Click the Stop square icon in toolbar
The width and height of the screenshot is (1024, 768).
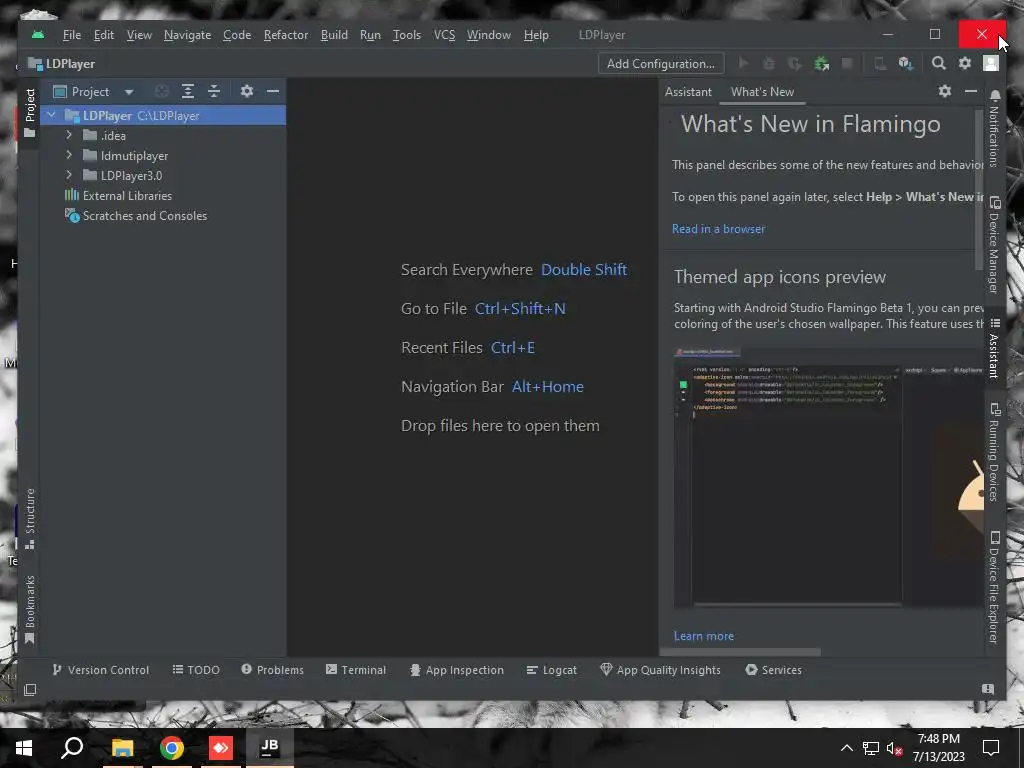(847, 63)
